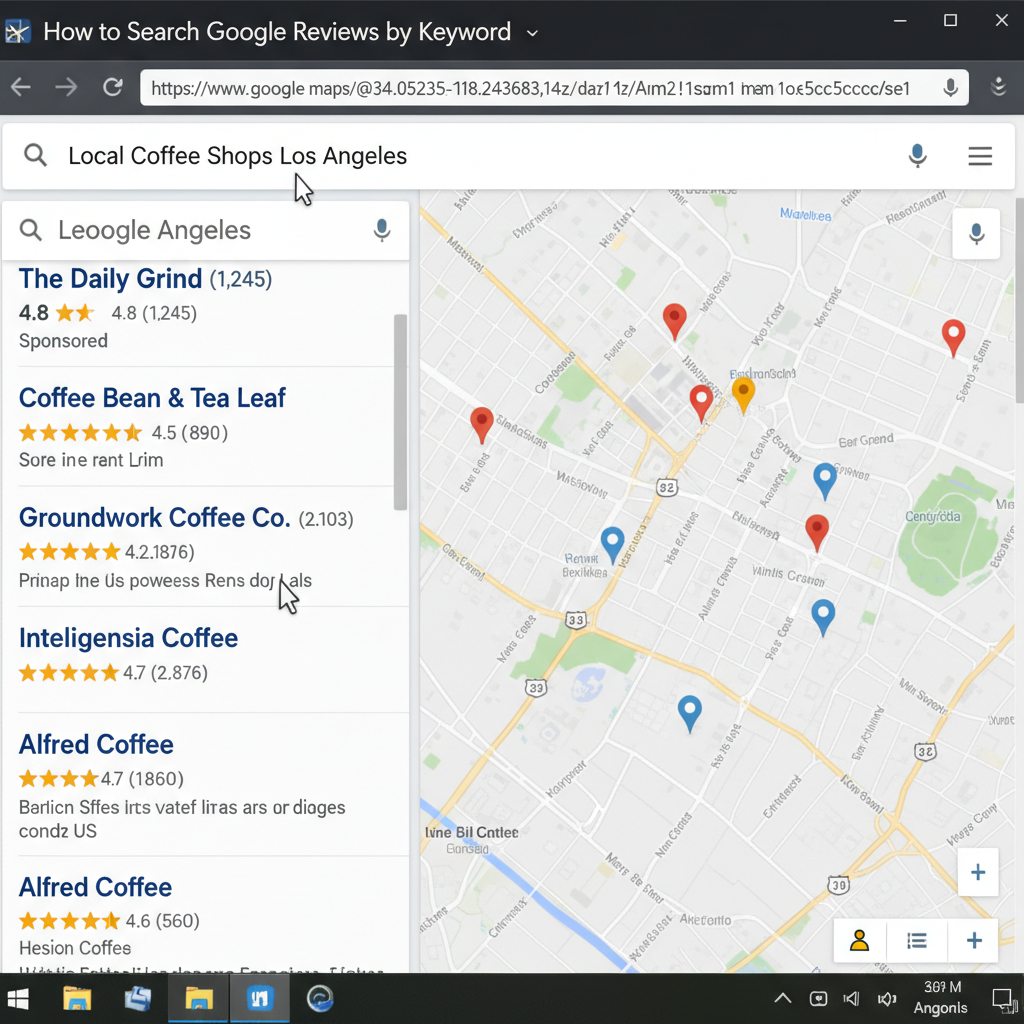
Task: Open Alfred Coffee listing rated 4.7
Action: pyautogui.click(x=96, y=744)
